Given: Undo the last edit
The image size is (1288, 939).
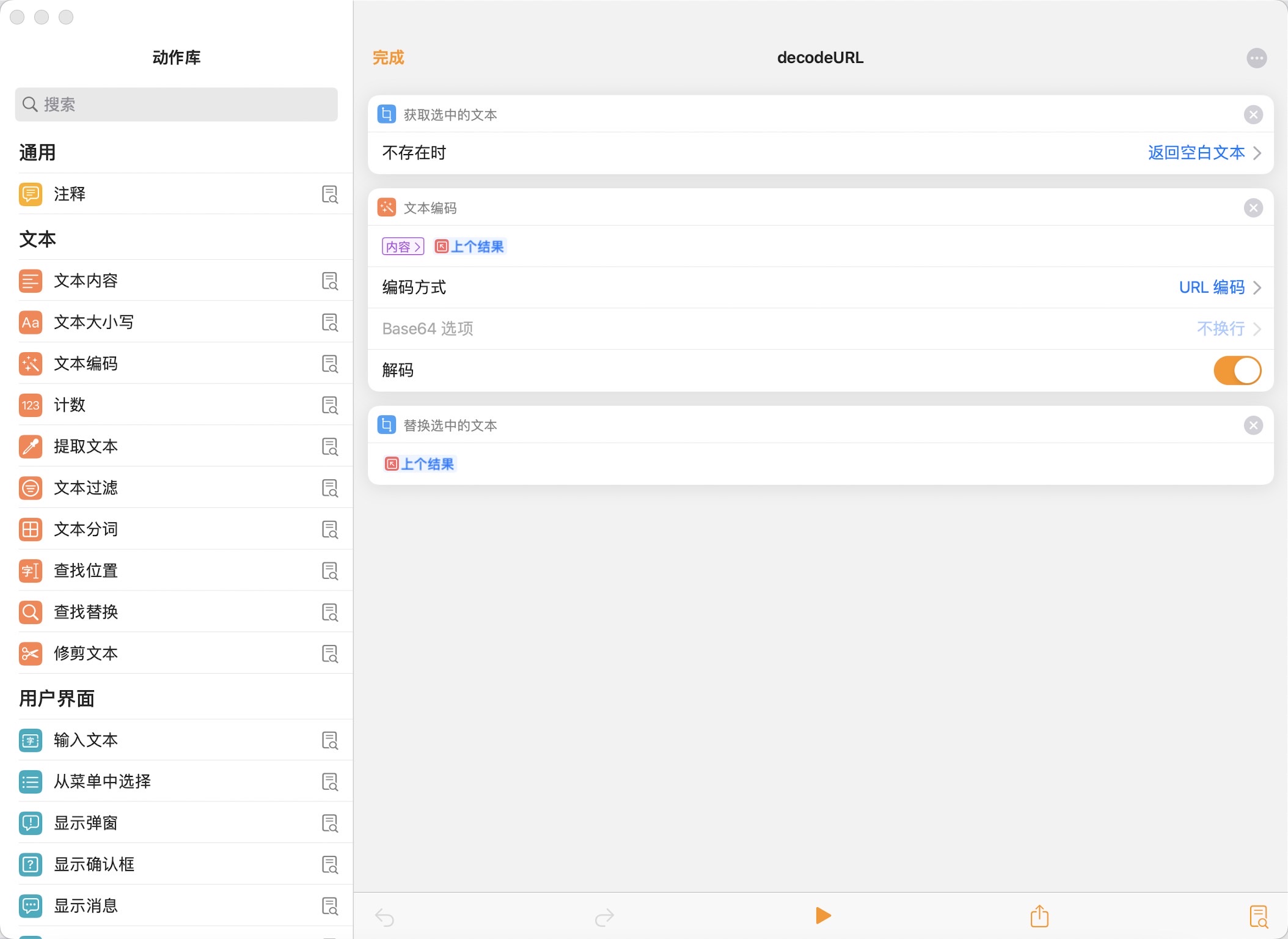Looking at the screenshot, I should click(384, 917).
